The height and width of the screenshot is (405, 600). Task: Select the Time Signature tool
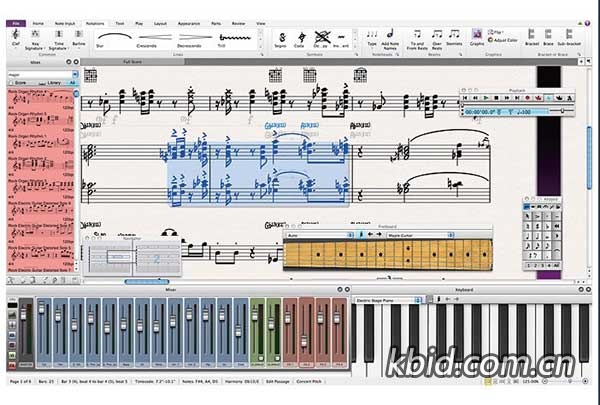pyautogui.click(x=58, y=40)
